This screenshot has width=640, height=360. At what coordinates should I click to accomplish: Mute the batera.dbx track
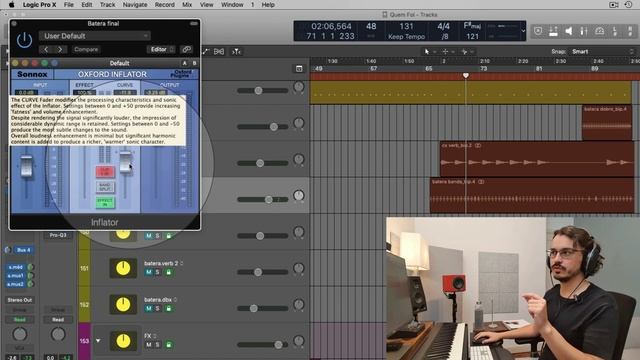point(149,309)
